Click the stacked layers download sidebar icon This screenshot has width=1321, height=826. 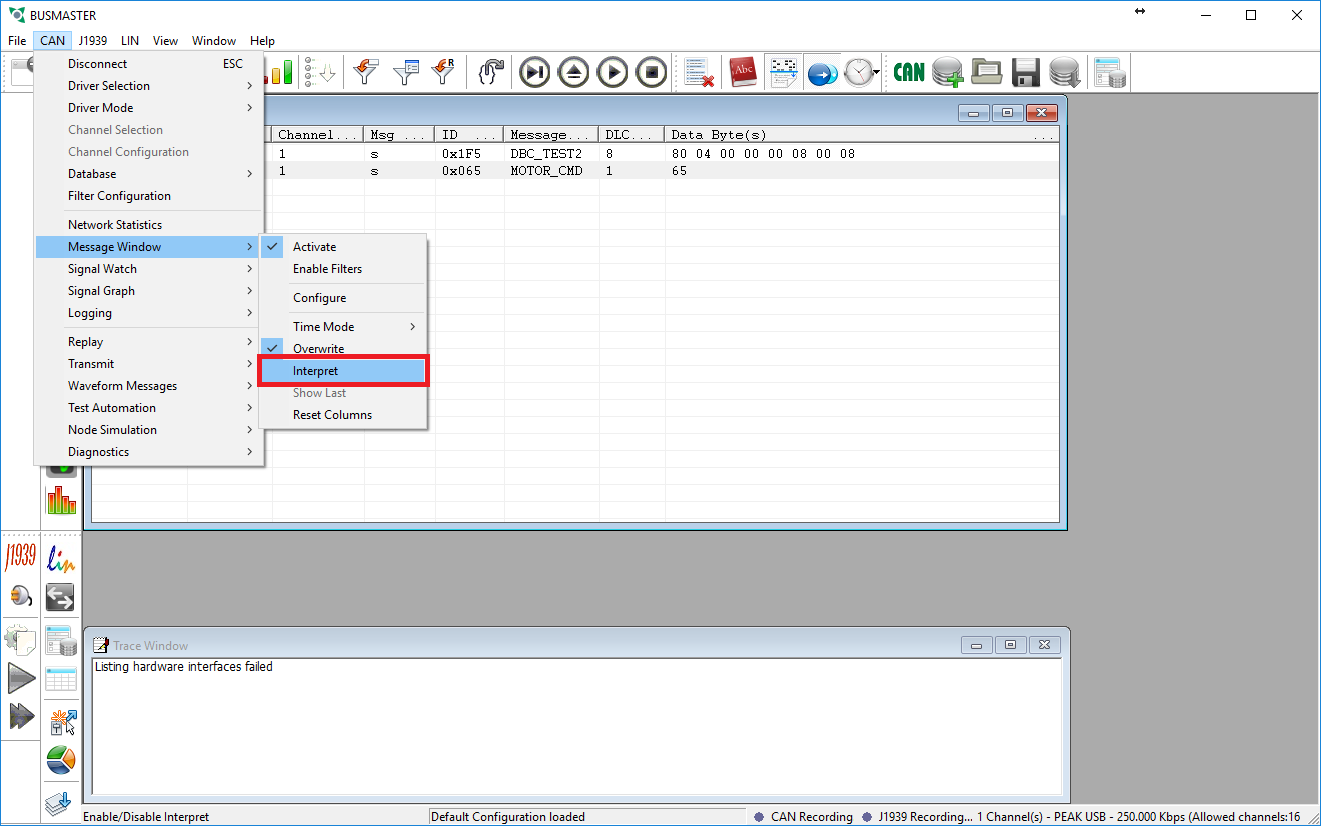[61, 802]
